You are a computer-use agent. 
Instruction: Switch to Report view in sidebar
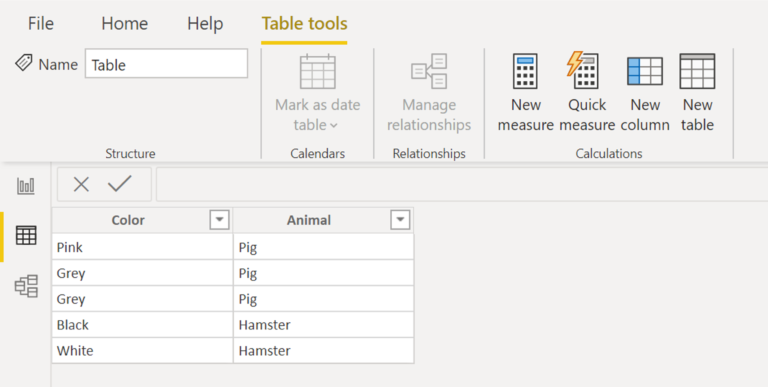point(26,186)
